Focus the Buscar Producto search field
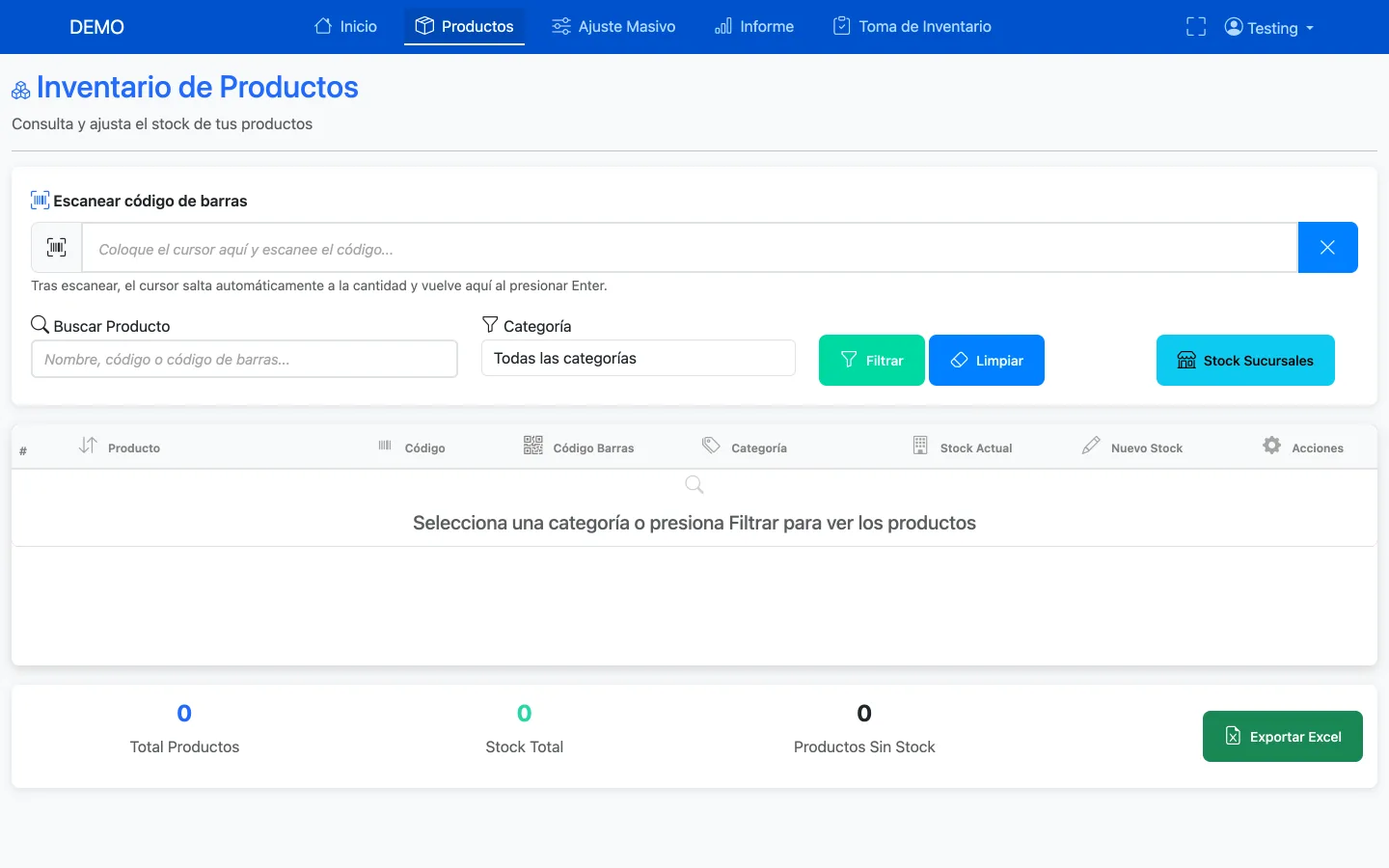Screen dimensions: 1389x868 point(244,359)
